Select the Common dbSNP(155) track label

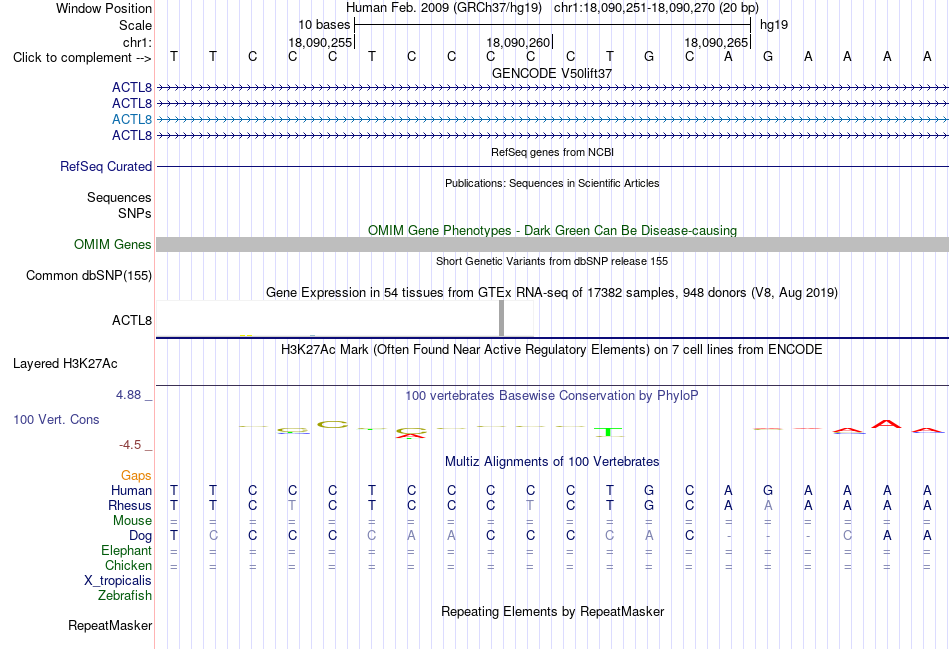(88, 275)
